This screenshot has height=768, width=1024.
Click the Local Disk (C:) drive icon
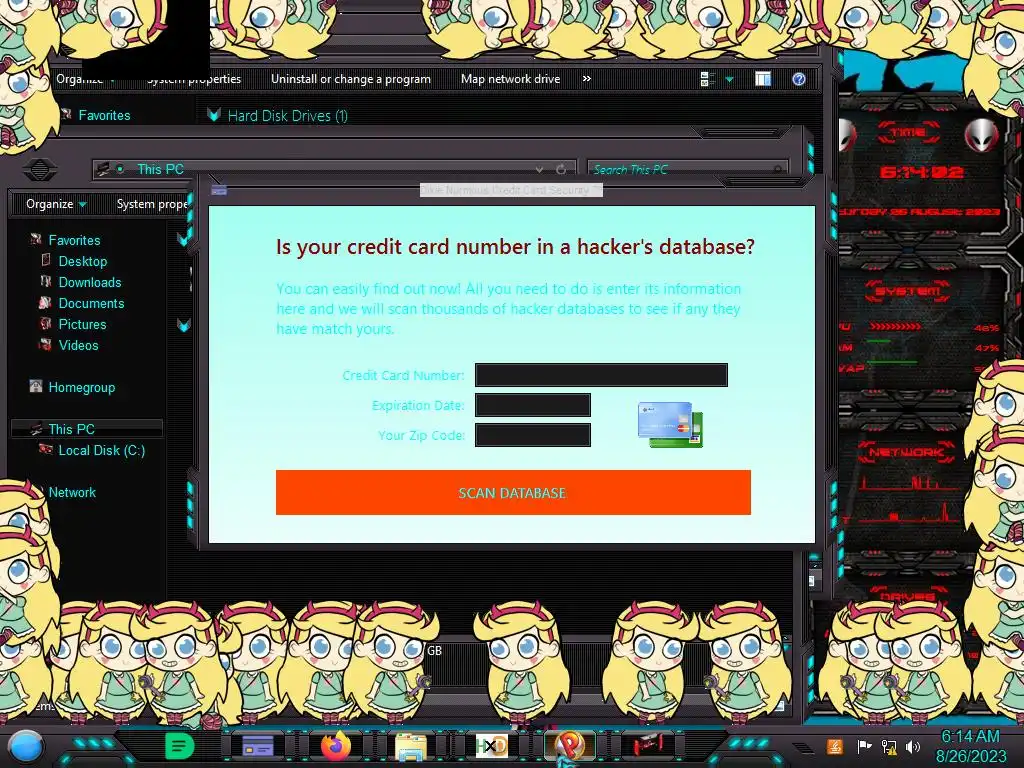click(46, 449)
